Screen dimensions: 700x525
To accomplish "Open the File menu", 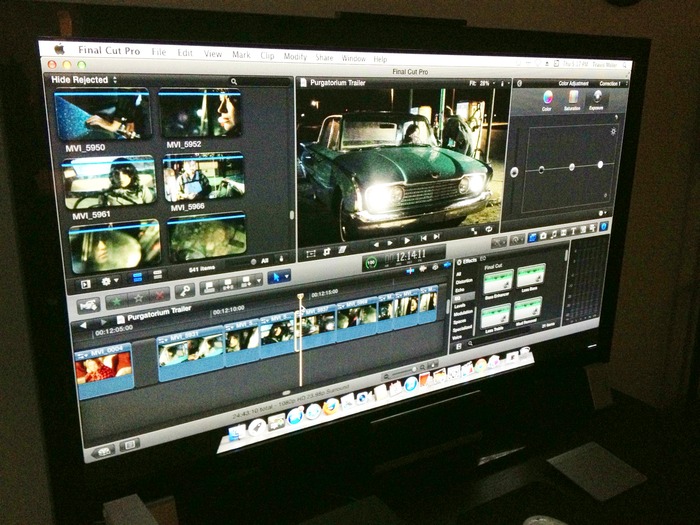I will pos(158,52).
